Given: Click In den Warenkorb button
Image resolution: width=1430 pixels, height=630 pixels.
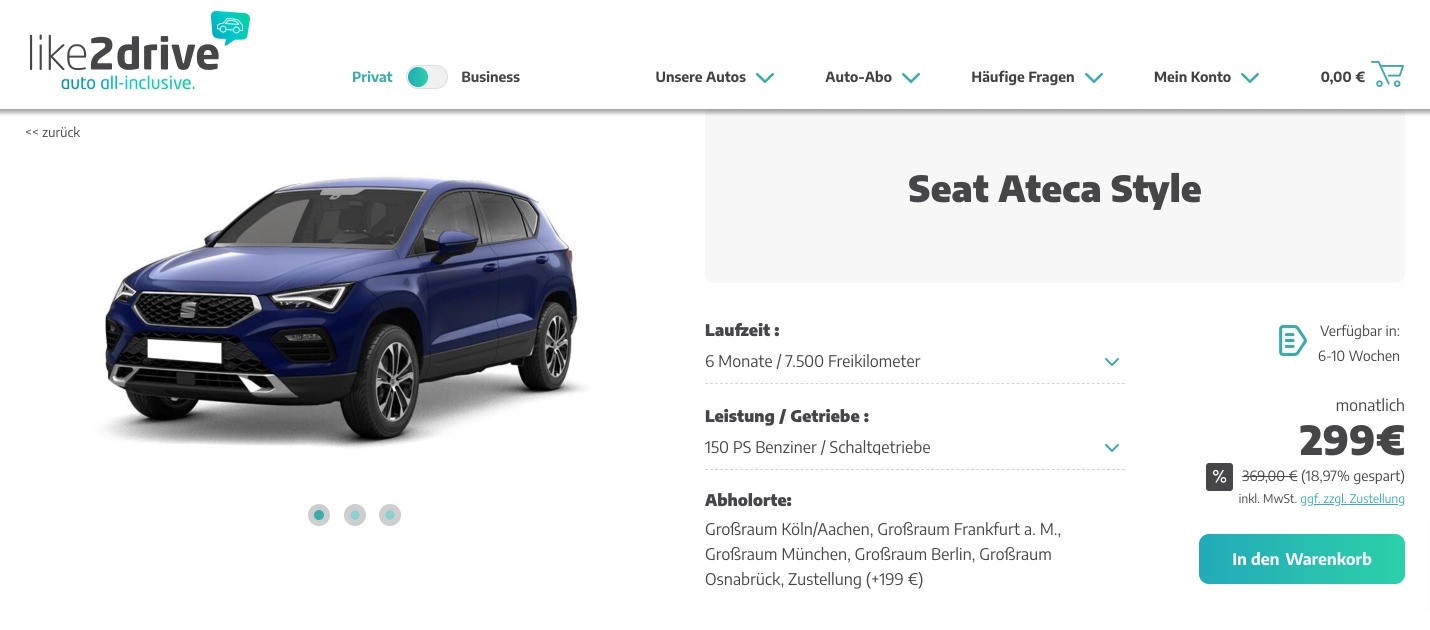Looking at the screenshot, I should click(x=1301, y=559).
